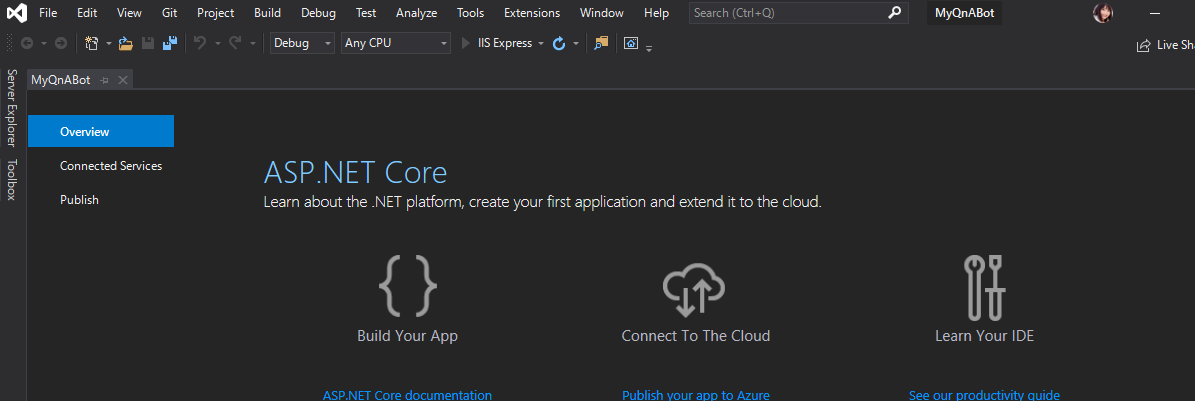Click Live Share icon
The height and width of the screenshot is (401, 1195).
pyautogui.click(x=1143, y=45)
